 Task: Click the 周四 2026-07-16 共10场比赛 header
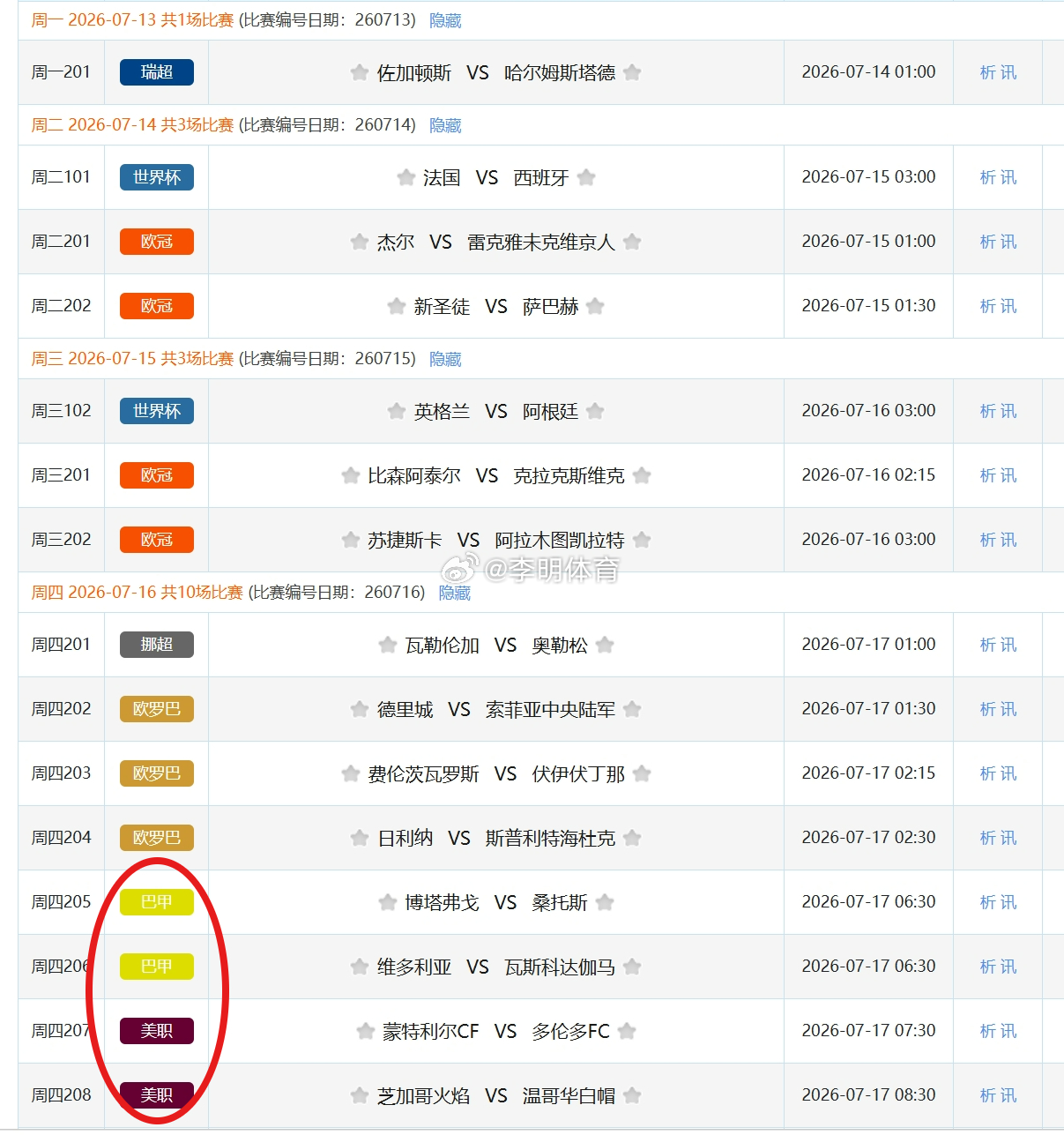[x=137, y=593]
